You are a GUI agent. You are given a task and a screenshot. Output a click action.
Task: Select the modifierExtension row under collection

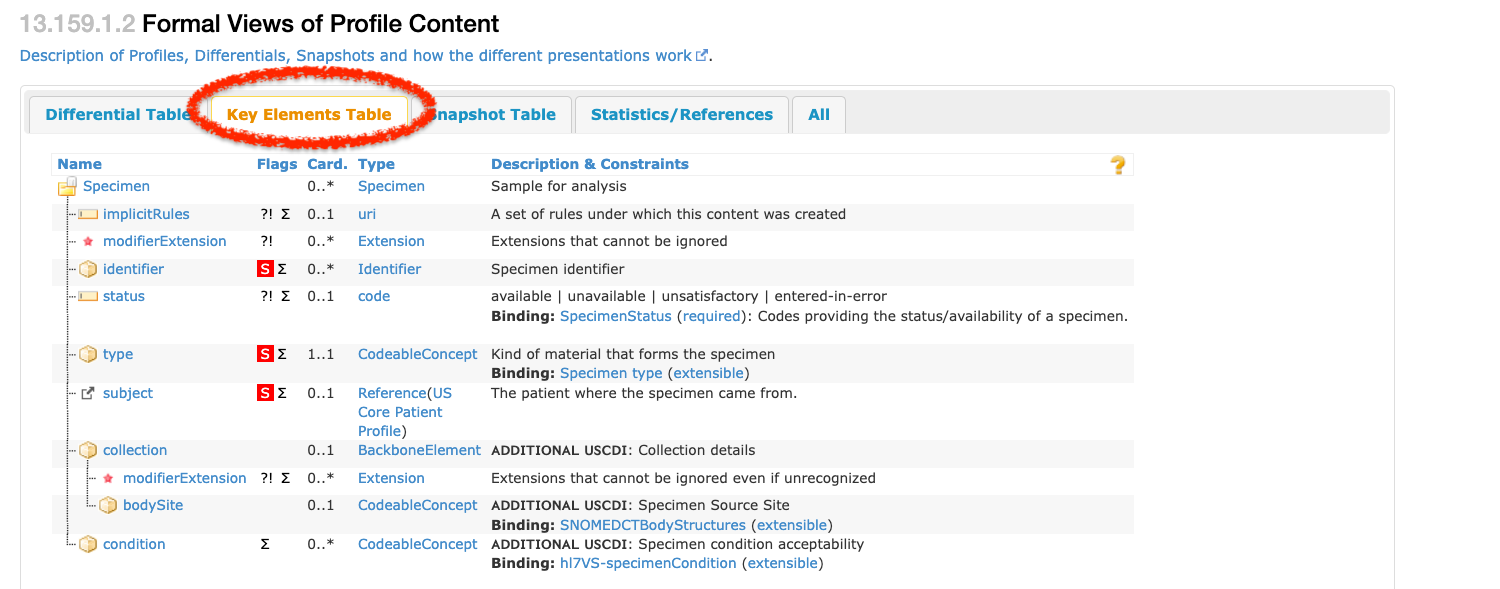coord(184,479)
